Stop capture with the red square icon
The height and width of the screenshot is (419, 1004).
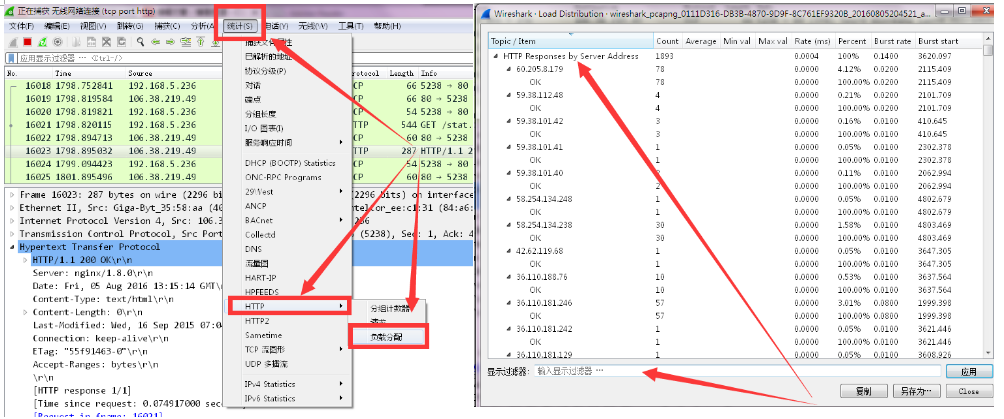coord(28,42)
